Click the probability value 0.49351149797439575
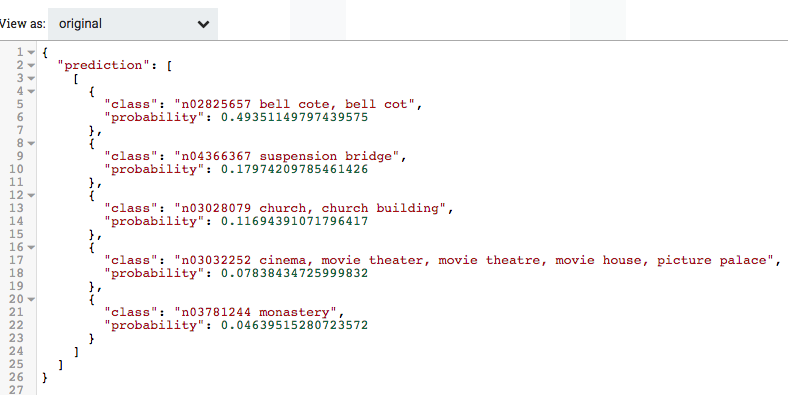The image size is (788, 395). [x=294, y=117]
